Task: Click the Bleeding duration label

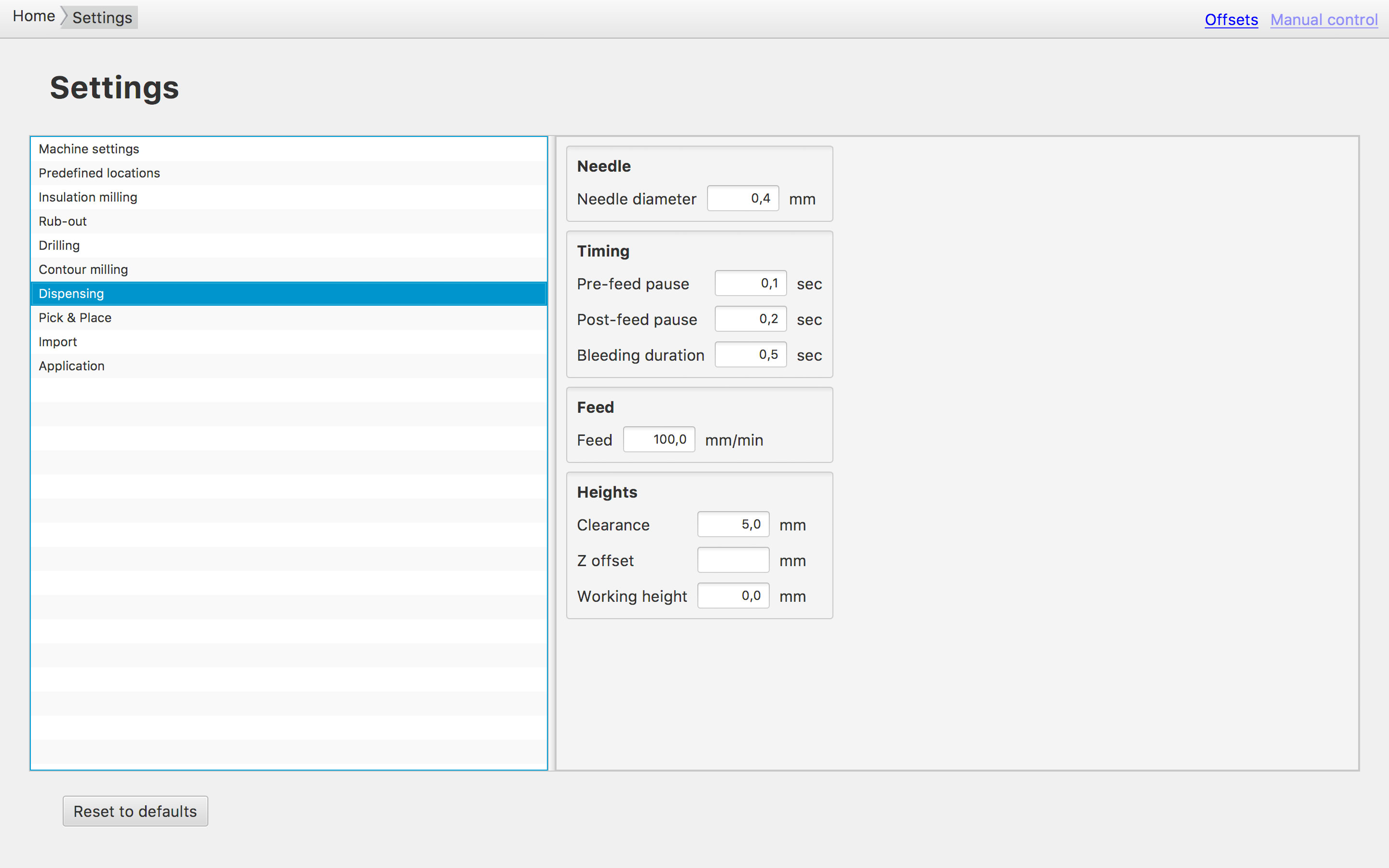Action: tap(640, 355)
